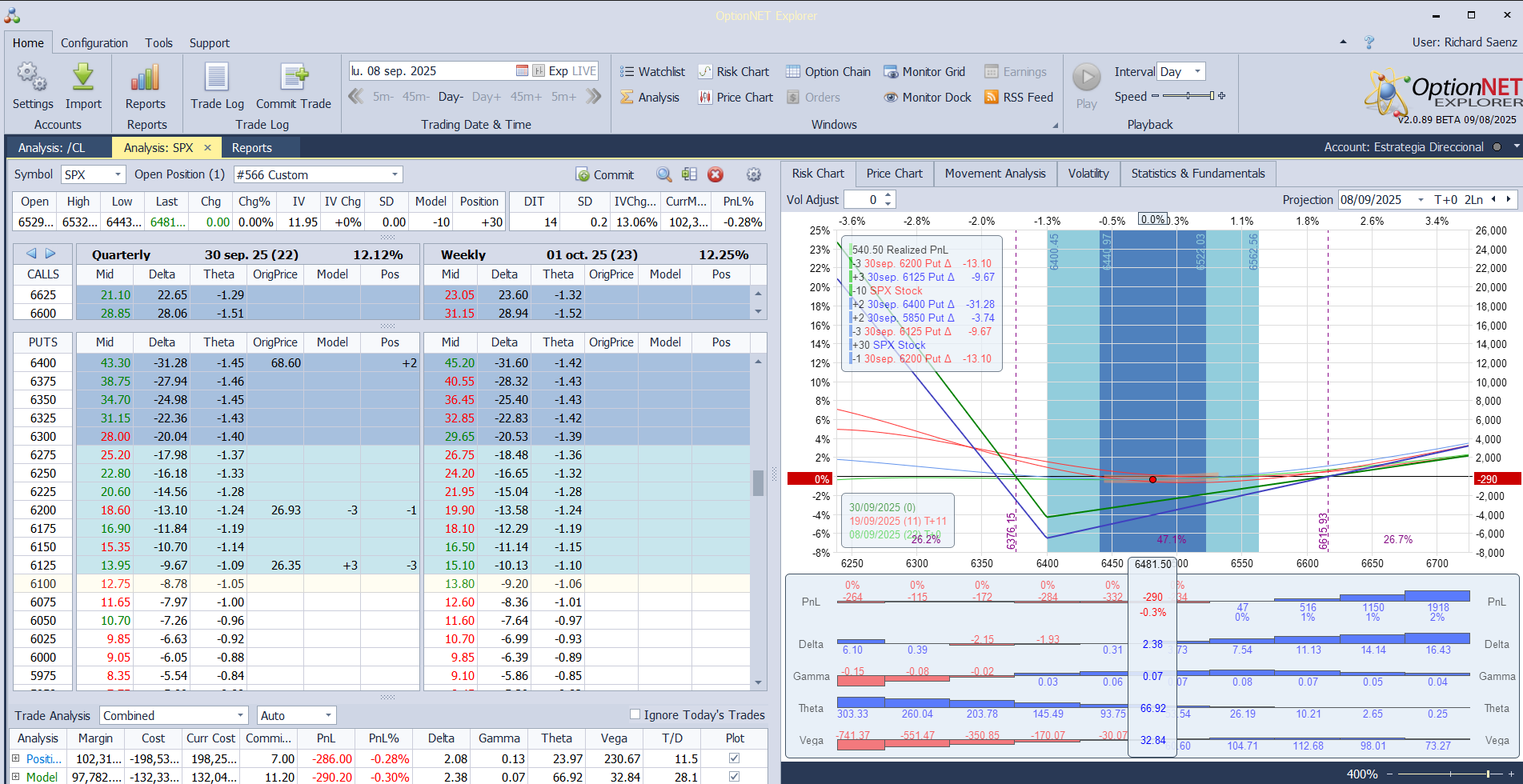Screen dimensions: 1523x784
Task: Step forward 5 minutes with 5m+
Action: click(x=563, y=97)
